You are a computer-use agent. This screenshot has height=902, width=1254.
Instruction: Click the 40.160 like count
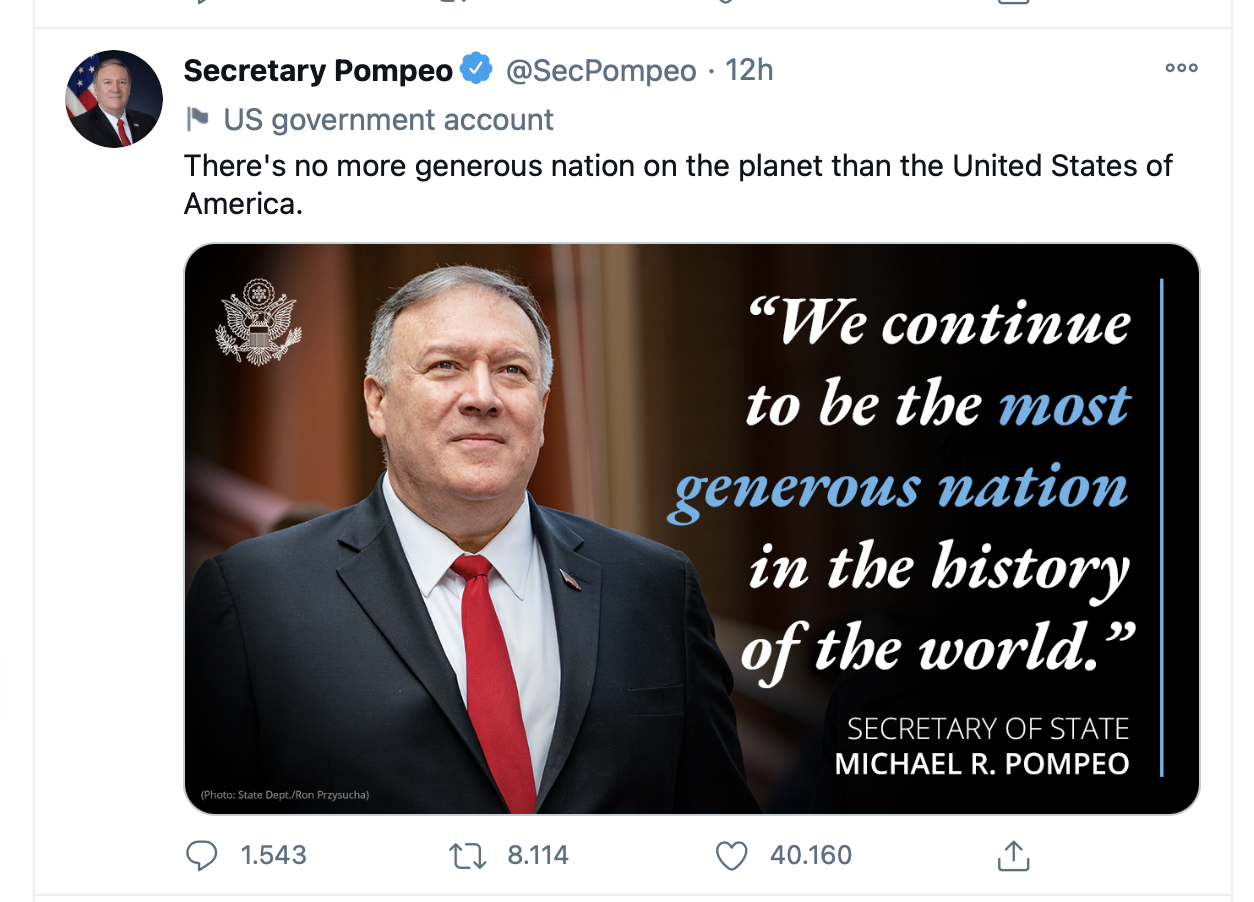tap(811, 855)
